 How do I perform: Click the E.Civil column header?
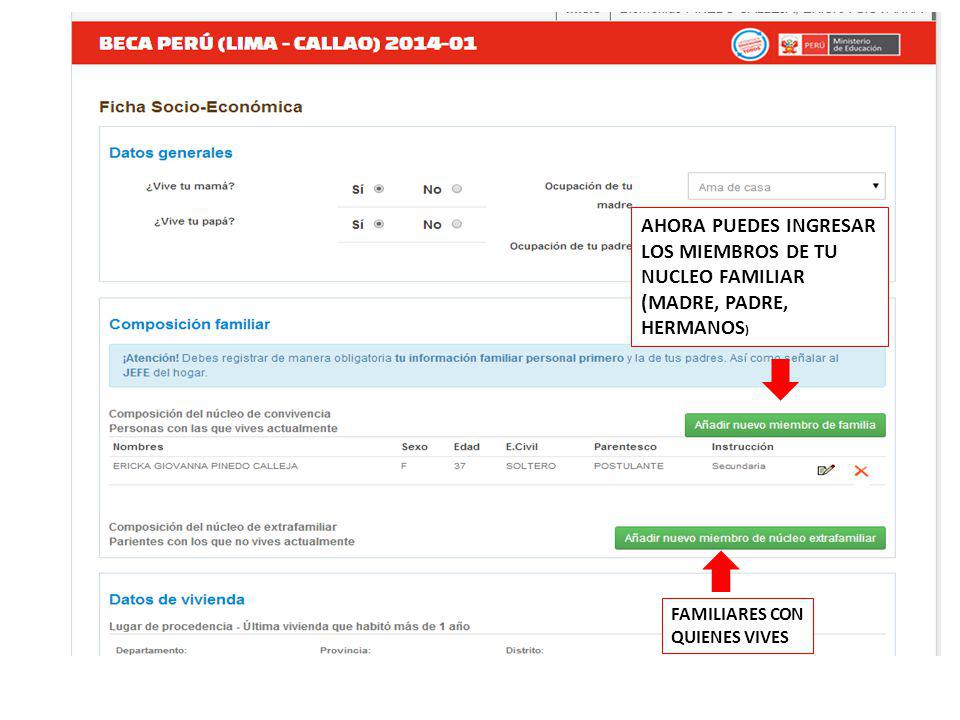coord(522,447)
